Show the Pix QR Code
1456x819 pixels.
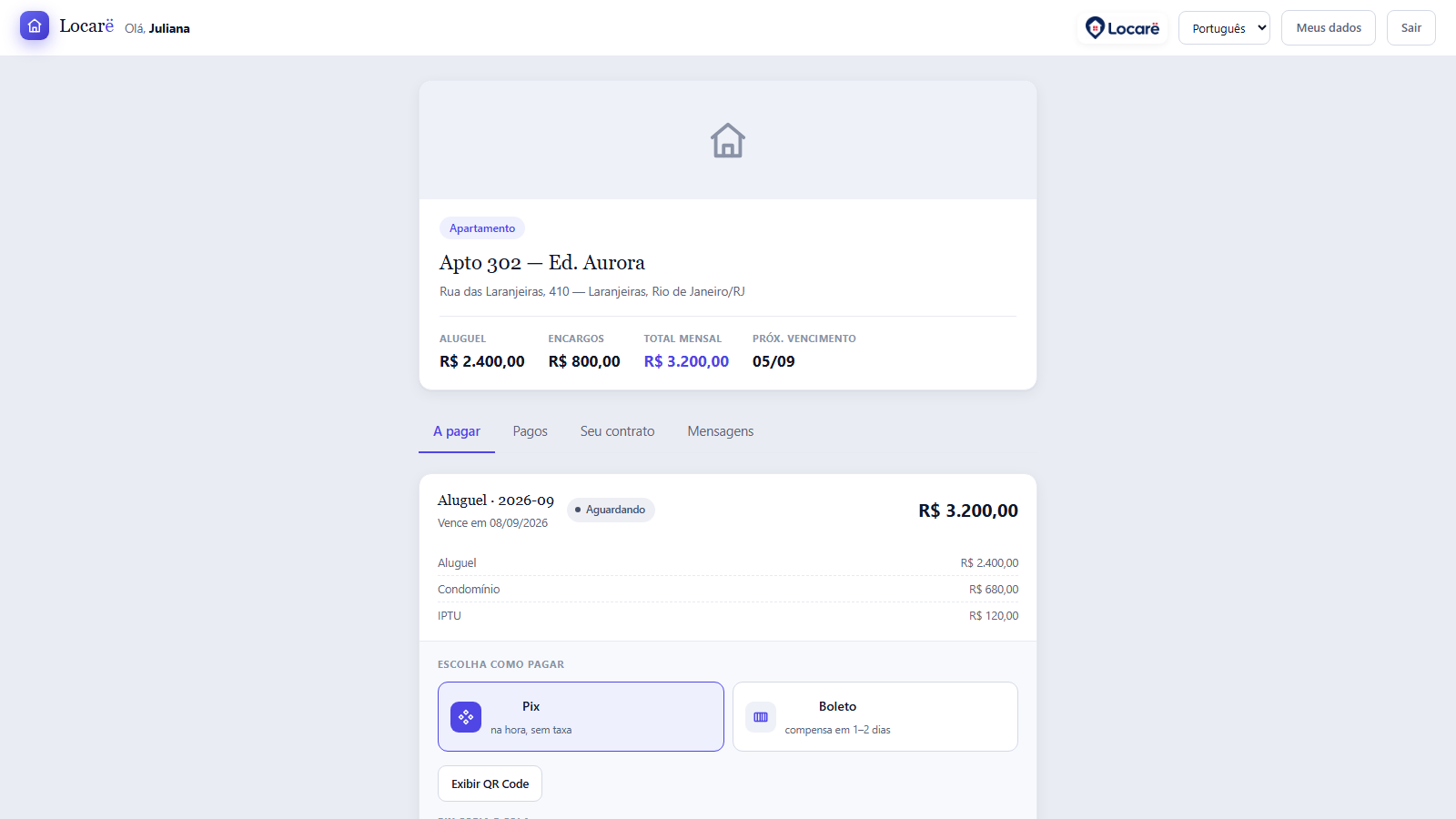490,784
